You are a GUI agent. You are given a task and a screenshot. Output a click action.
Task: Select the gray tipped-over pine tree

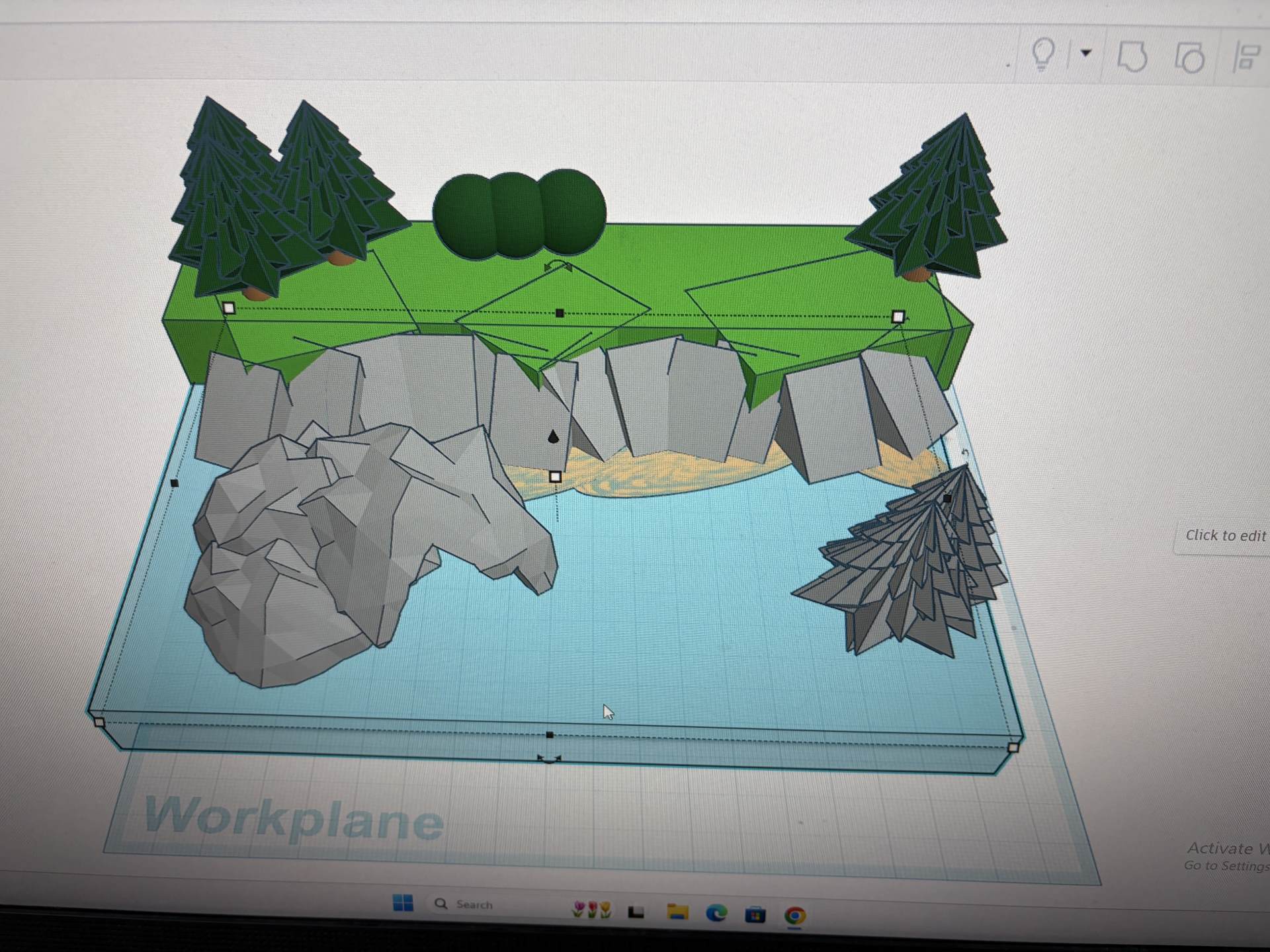tap(906, 569)
